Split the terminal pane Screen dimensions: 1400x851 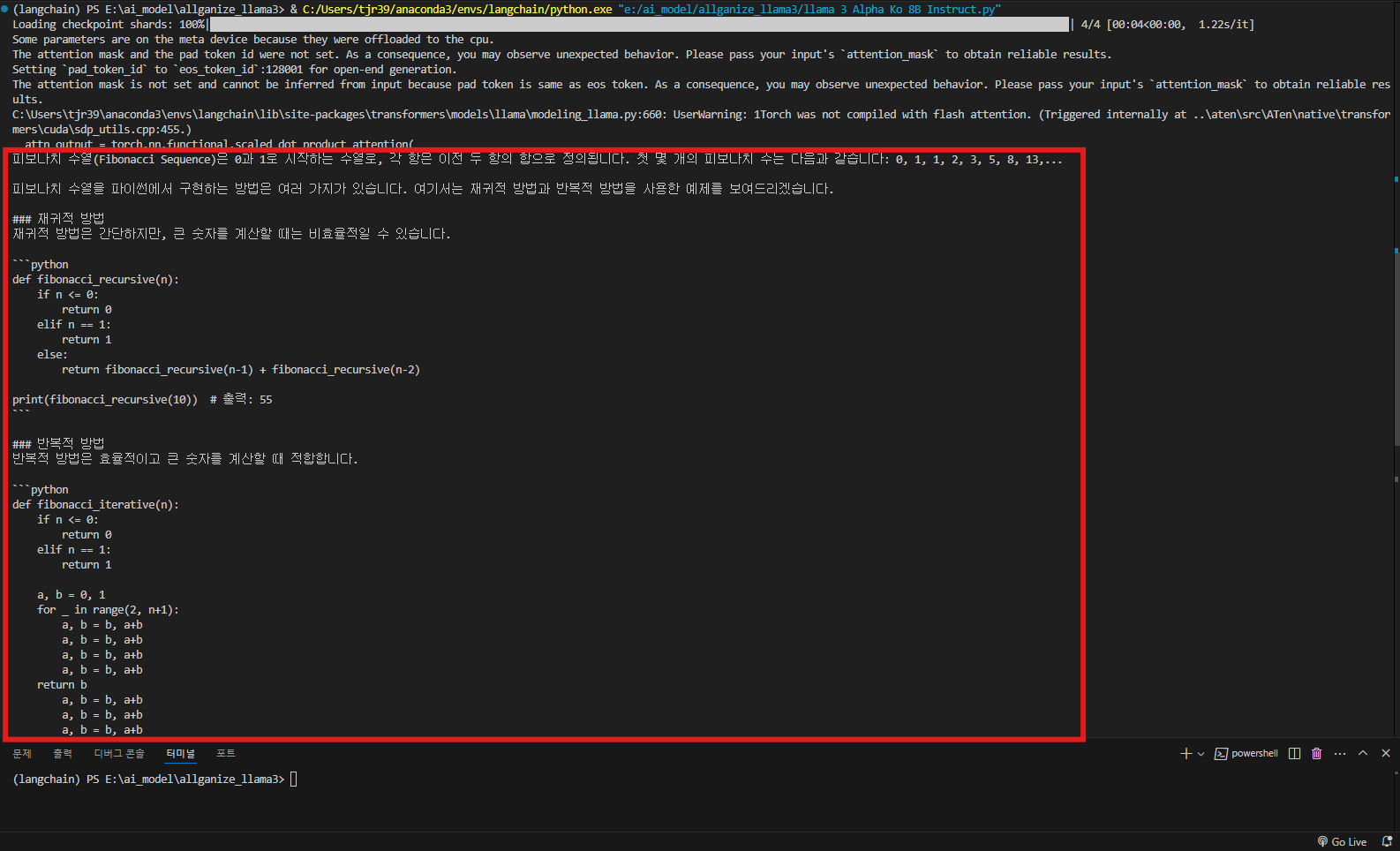click(1294, 753)
